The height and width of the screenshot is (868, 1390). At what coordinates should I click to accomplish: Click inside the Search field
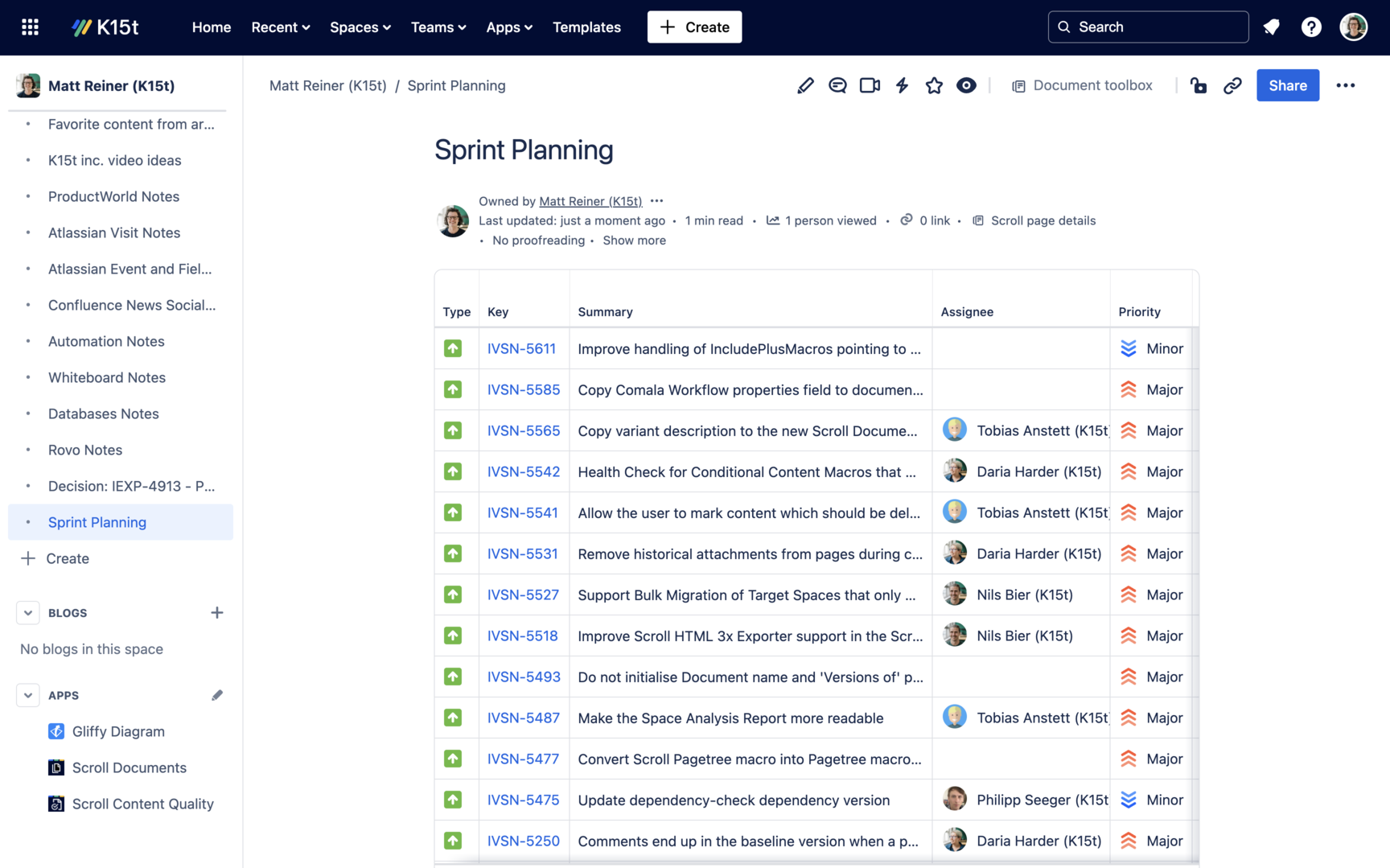pyautogui.click(x=1148, y=27)
